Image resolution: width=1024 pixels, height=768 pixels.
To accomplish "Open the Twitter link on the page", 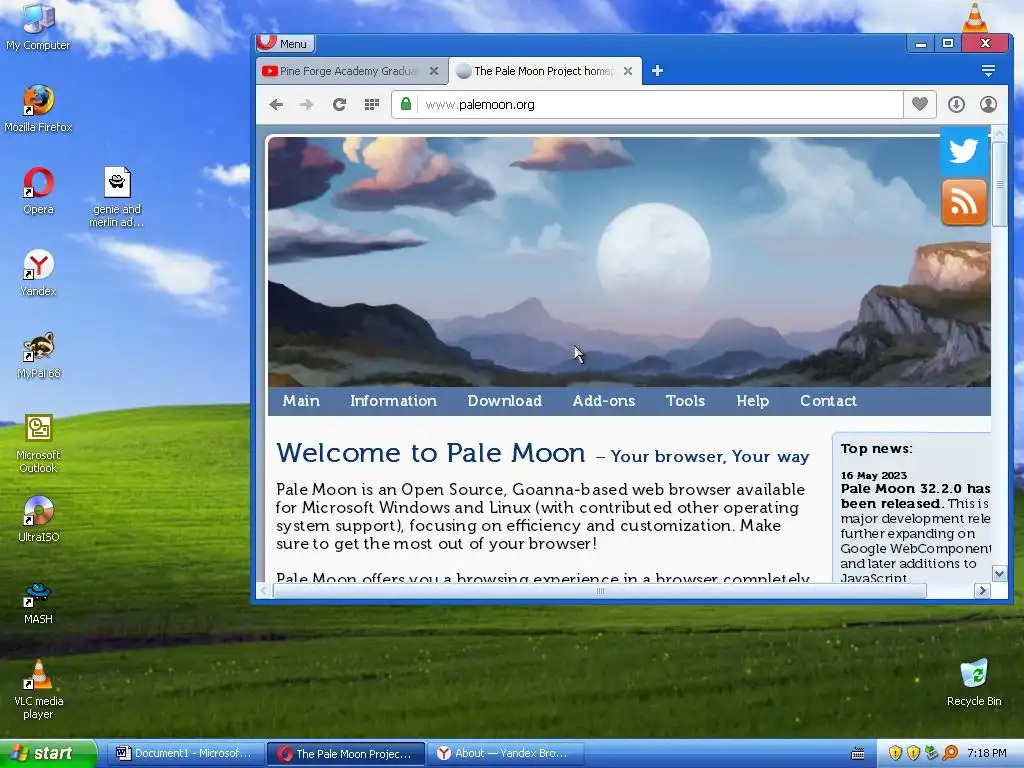I will tap(964, 152).
